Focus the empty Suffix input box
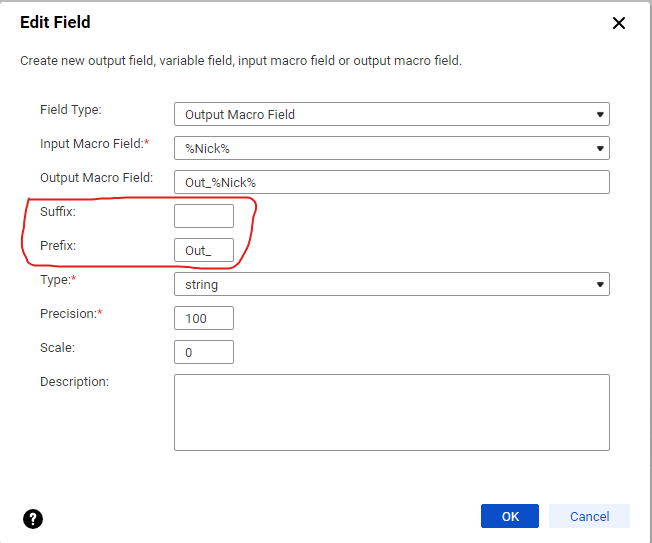Image resolution: width=652 pixels, height=543 pixels. click(204, 216)
